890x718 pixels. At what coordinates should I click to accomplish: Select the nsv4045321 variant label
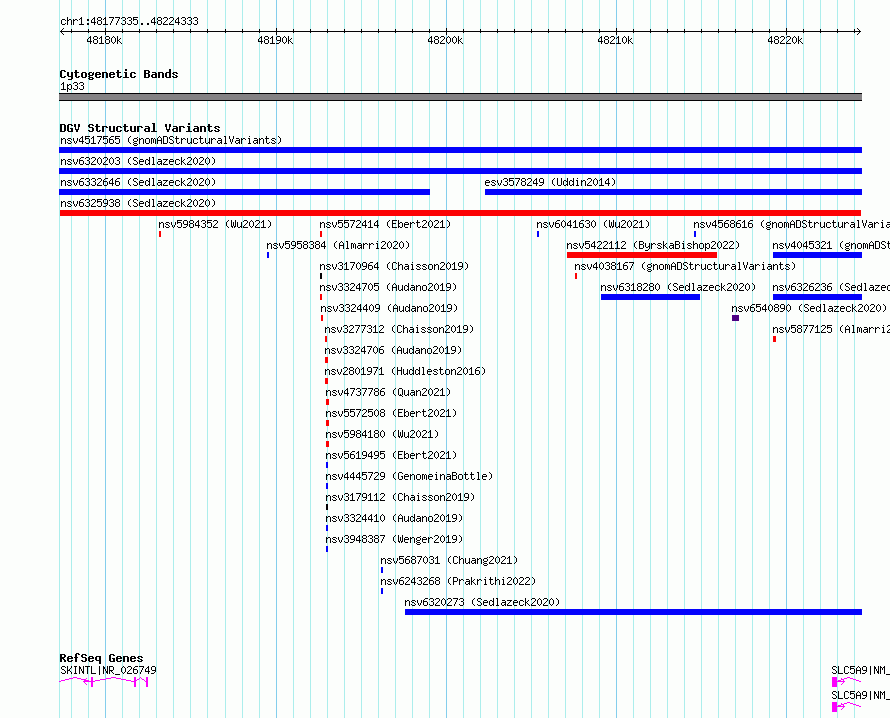[x=831, y=245]
